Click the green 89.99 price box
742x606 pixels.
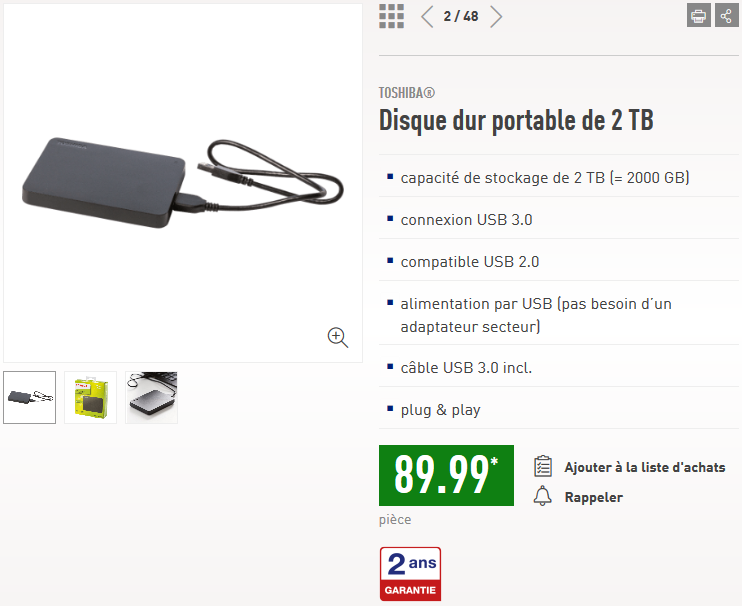point(446,475)
